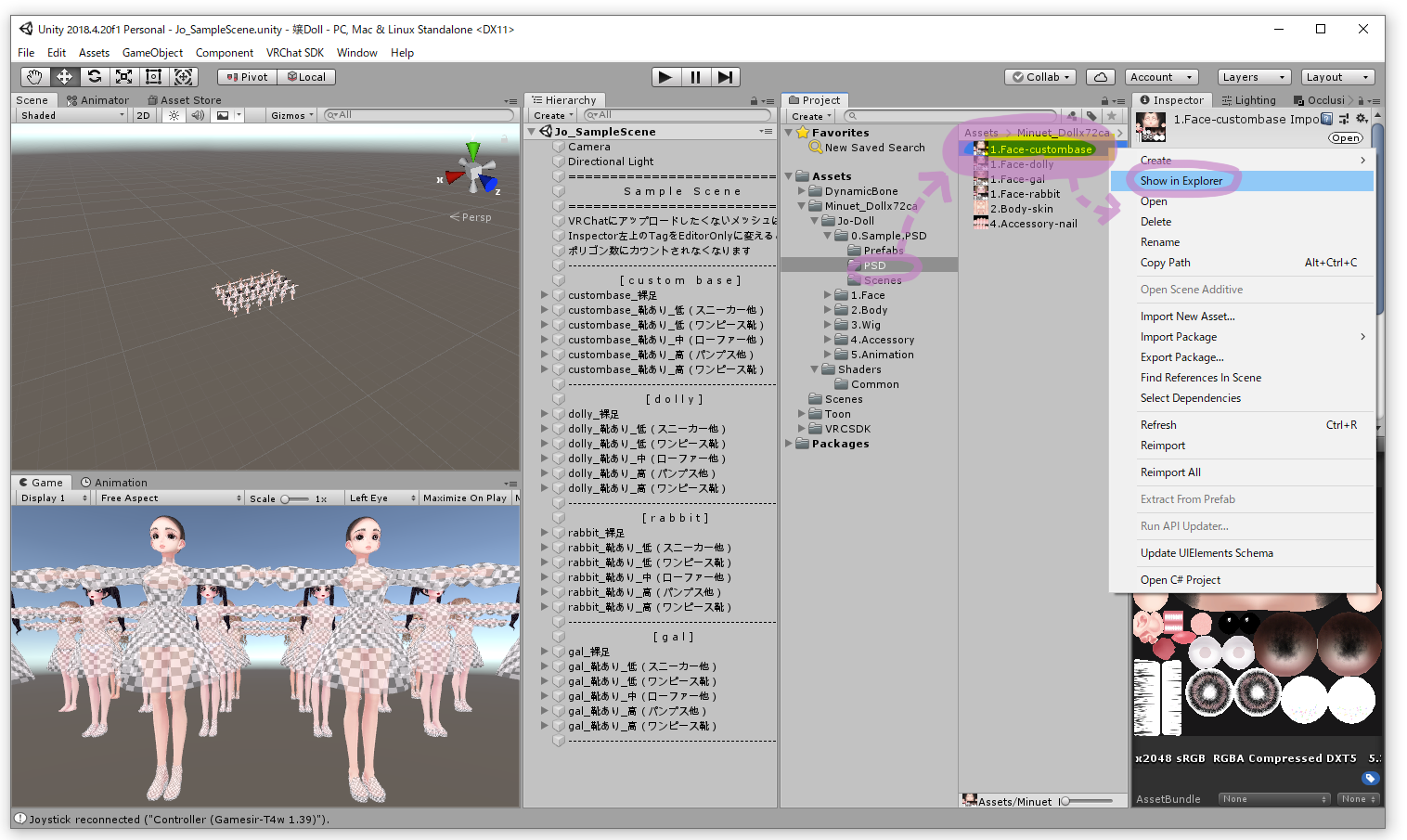
Task: Open Shaded draw mode dropdown
Action: [x=72, y=115]
